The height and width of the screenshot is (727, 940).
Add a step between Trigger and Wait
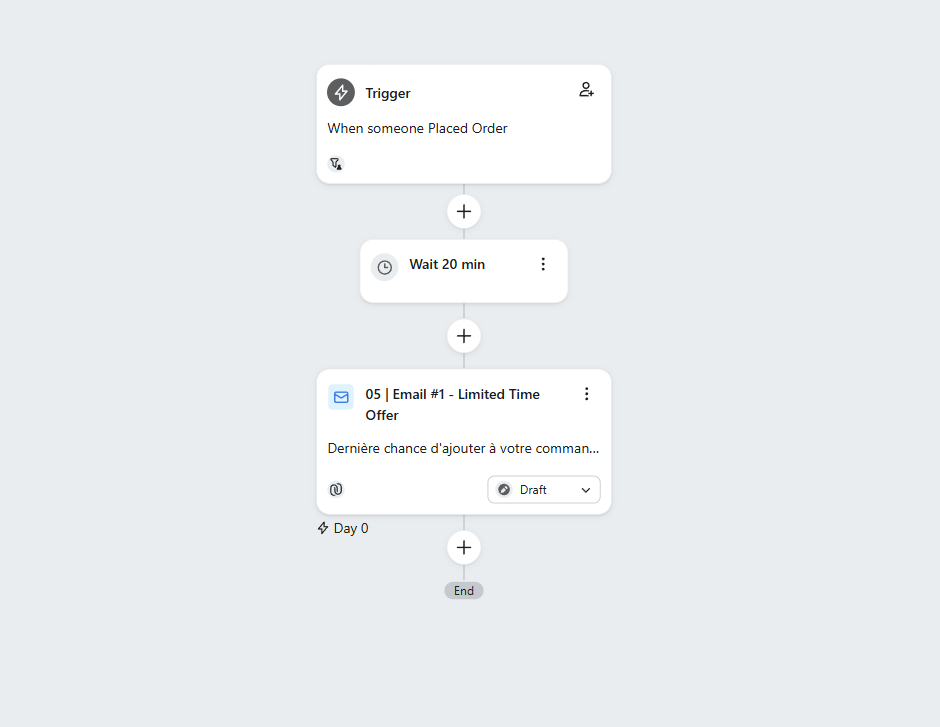click(x=464, y=212)
